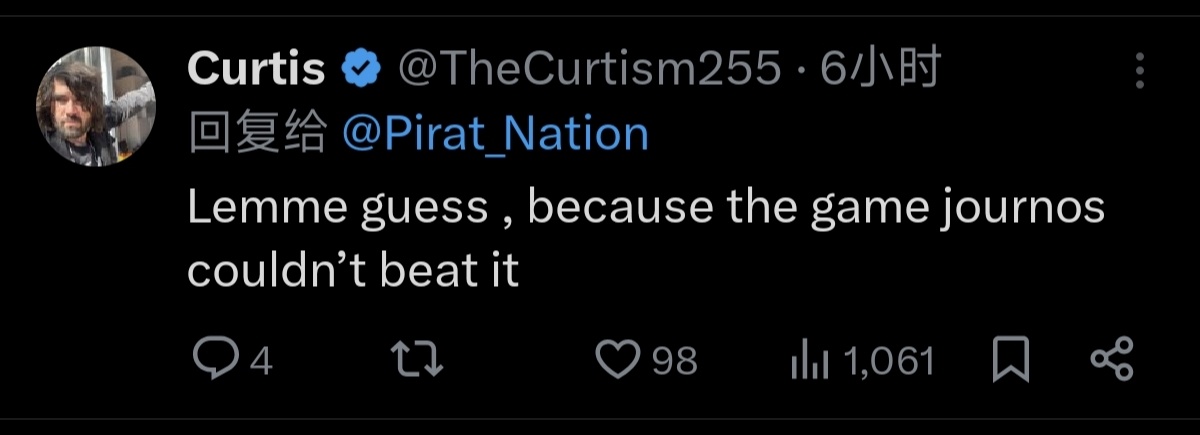
Task: Open the @Pirat_Nation mention link
Action: 495,133
